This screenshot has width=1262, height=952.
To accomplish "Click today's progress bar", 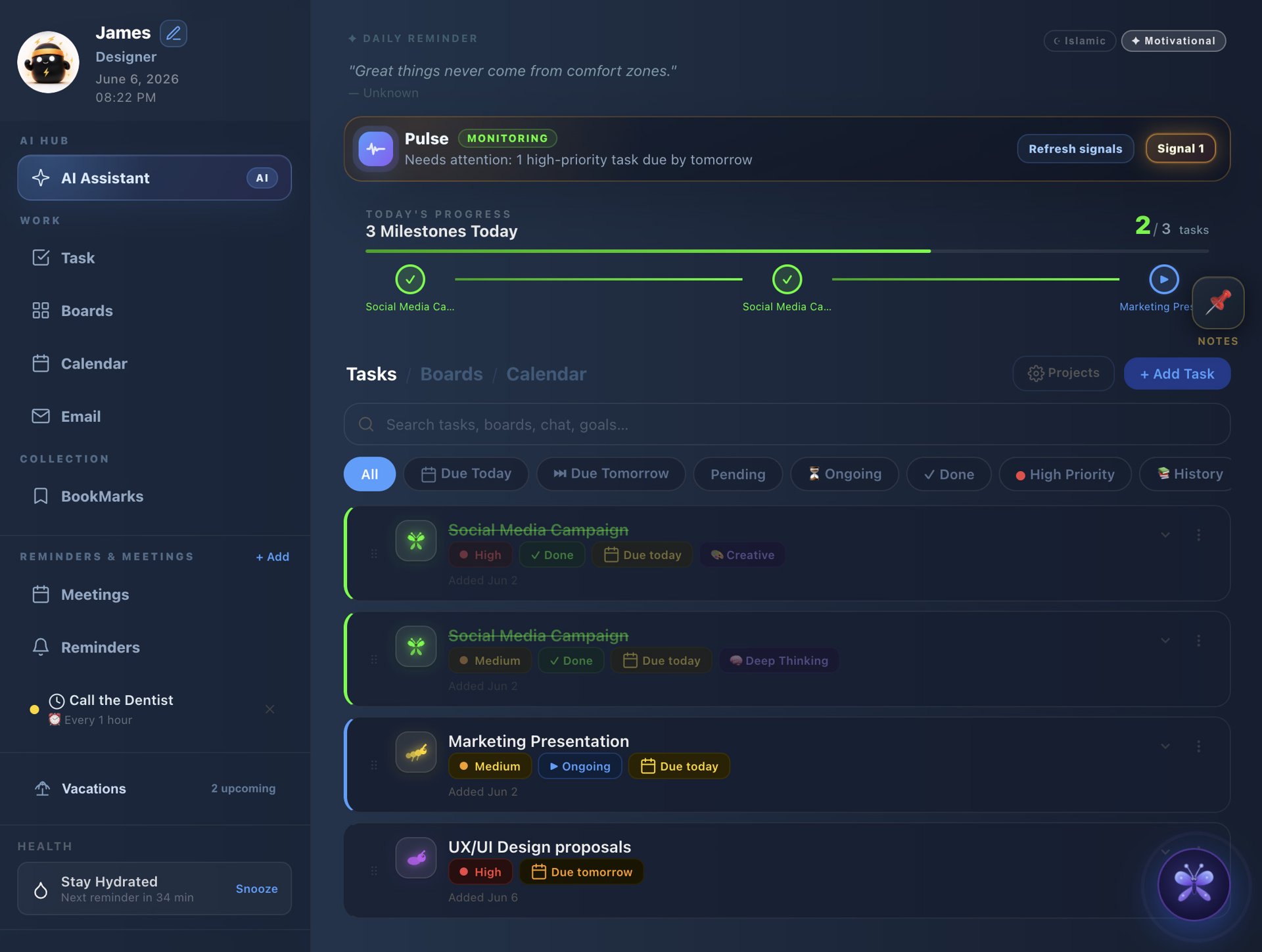I will (787, 251).
